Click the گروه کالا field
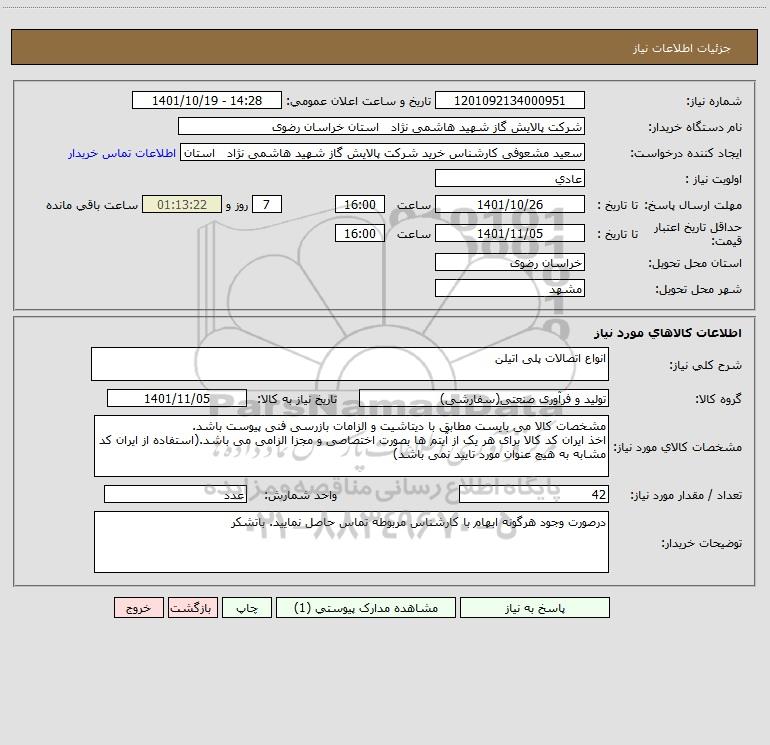 pos(484,398)
